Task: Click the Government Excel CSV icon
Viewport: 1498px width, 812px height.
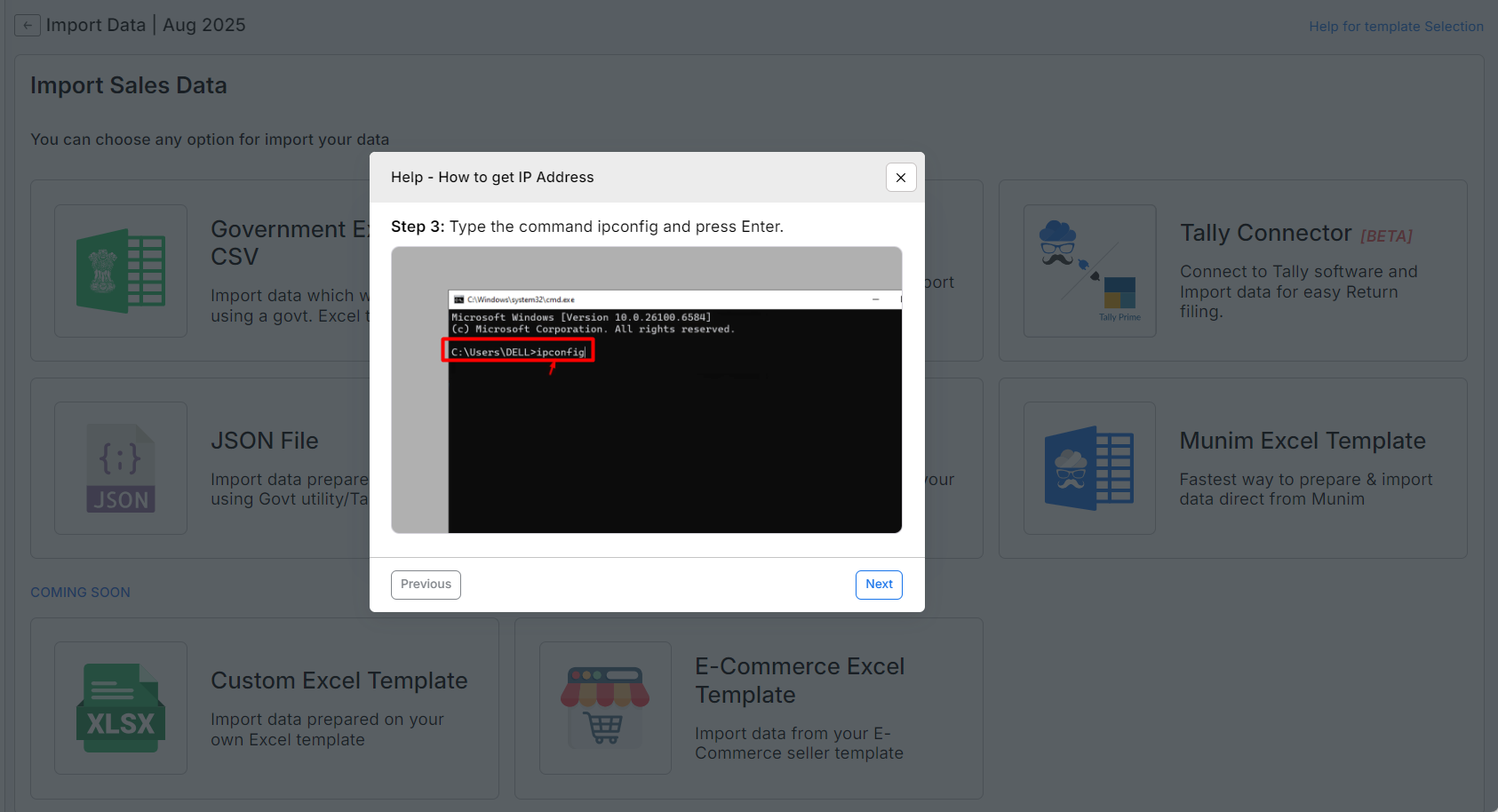Action: [121, 271]
